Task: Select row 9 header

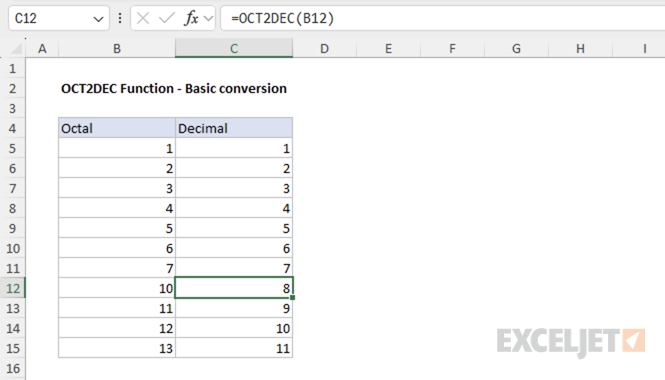Action: tap(13, 228)
